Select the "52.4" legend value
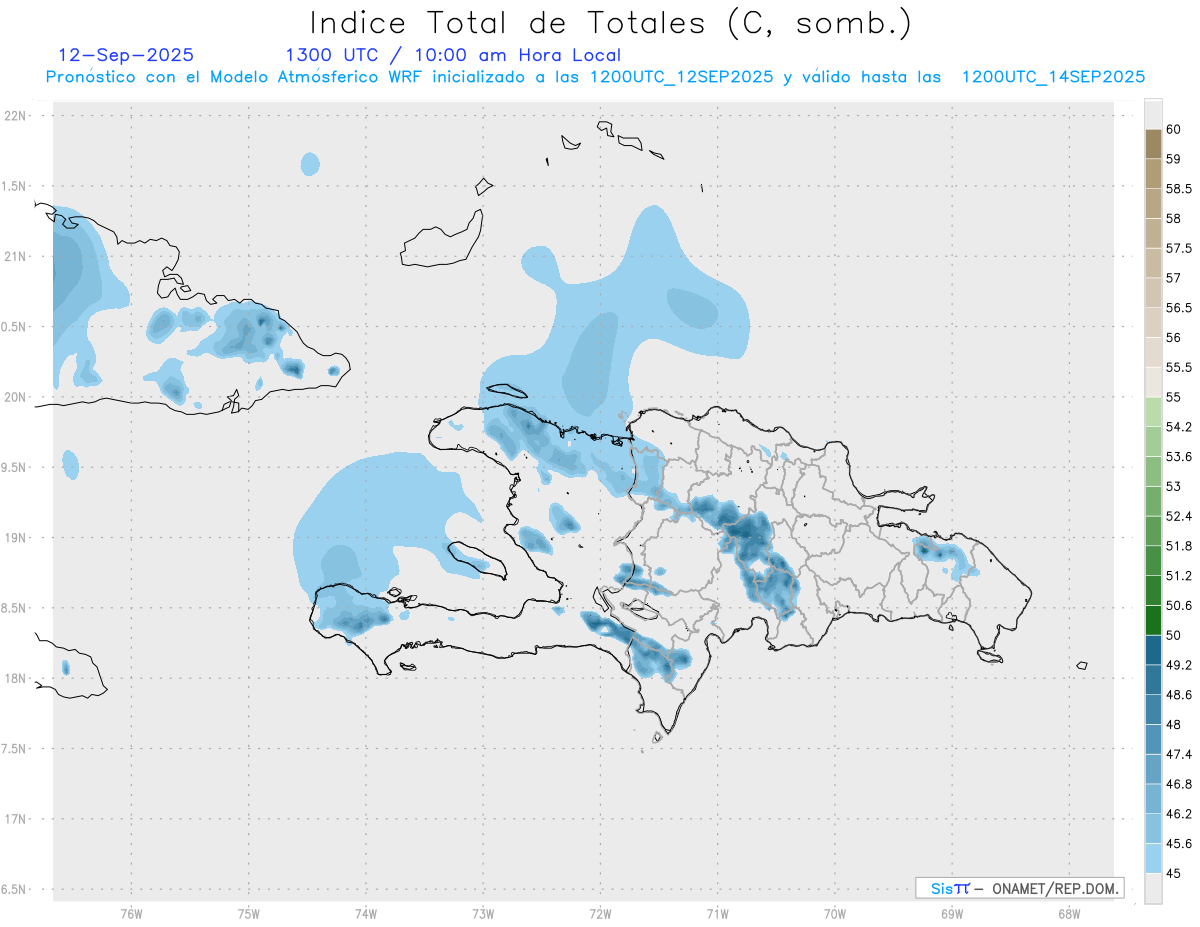This screenshot has width=1200, height=927. 1178,516
